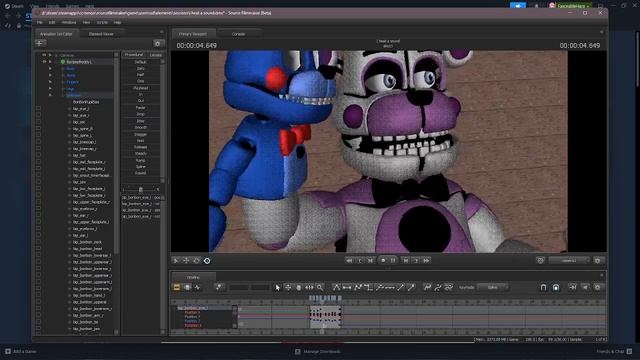Screen dimensions: 640x360
Task: Pick the arrow Select tool in timeline toolbar
Action: coord(278,287)
